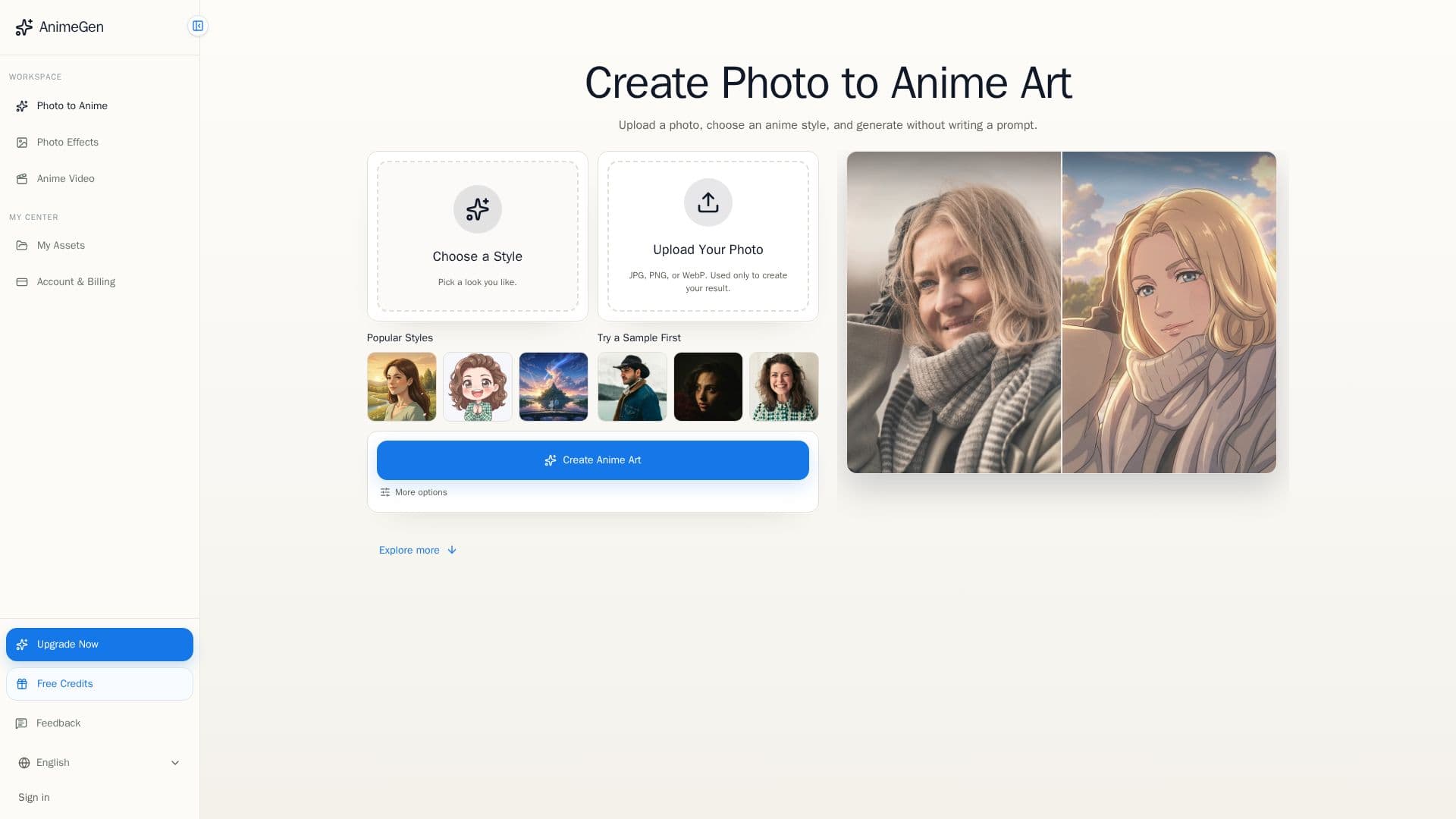1456x819 pixels.
Task: Go to Anime Video section
Action: pyautogui.click(x=99, y=179)
